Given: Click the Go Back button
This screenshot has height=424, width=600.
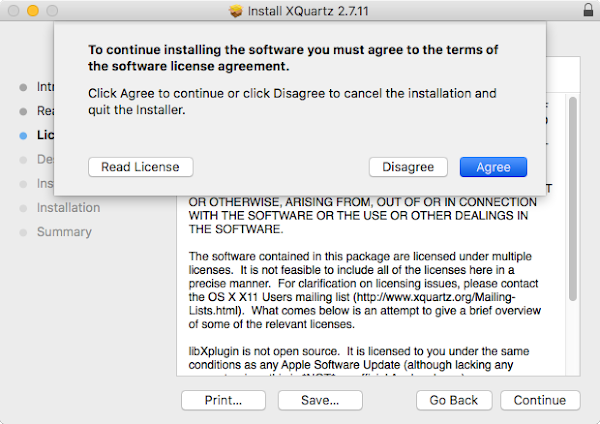Looking at the screenshot, I should [x=454, y=400].
